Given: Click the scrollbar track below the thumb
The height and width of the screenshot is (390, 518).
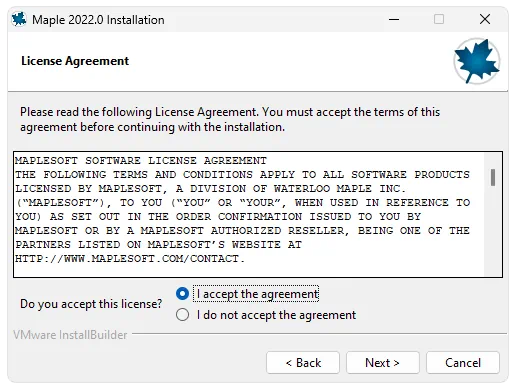Looking at the screenshot, I should pyautogui.click(x=493, y=232).
